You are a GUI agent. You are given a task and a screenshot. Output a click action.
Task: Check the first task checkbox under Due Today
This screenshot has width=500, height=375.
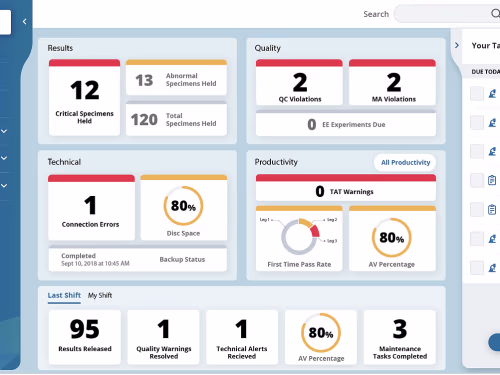(477, 94)
